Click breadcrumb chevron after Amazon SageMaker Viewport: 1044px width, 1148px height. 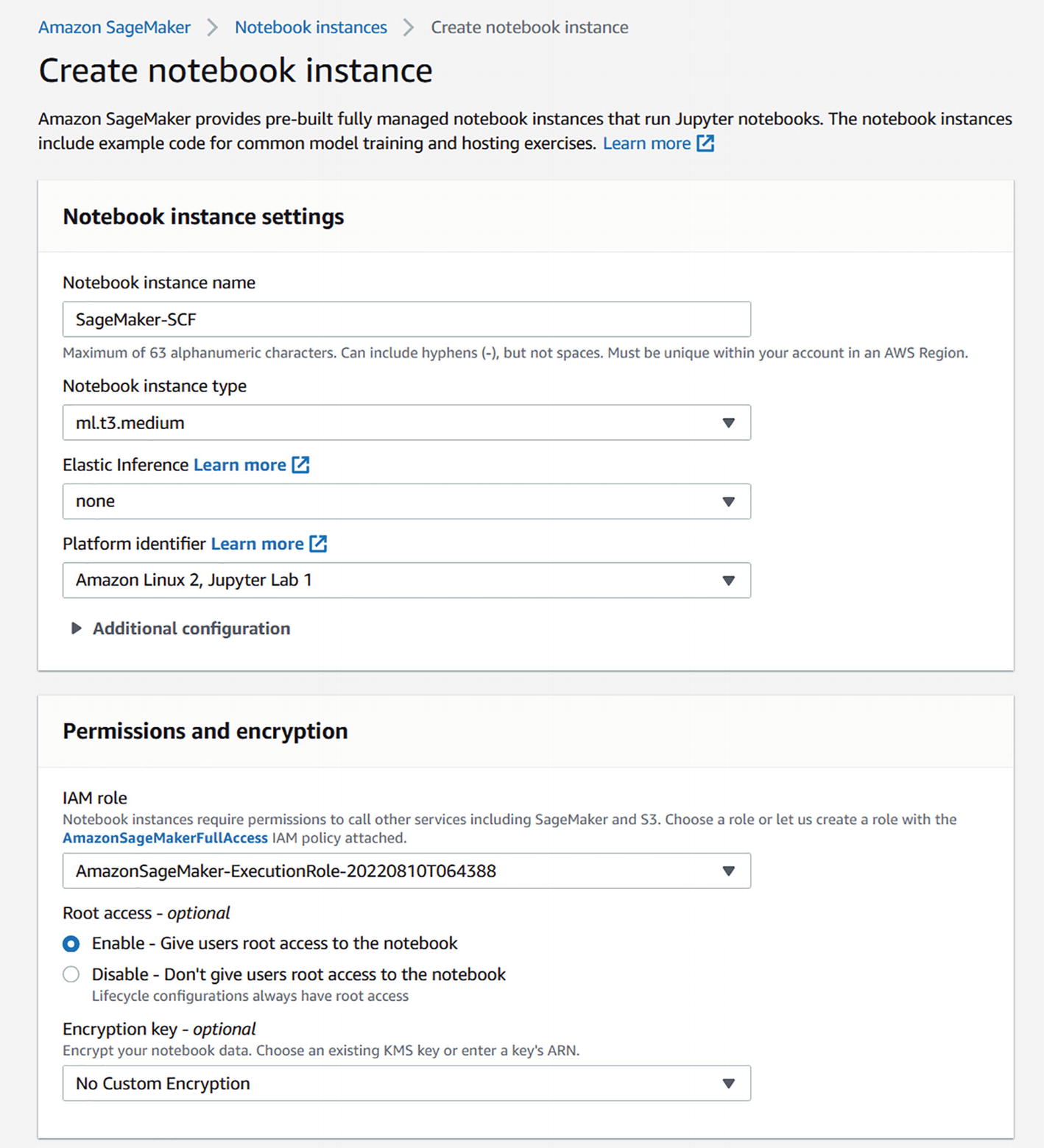point(213,28)
